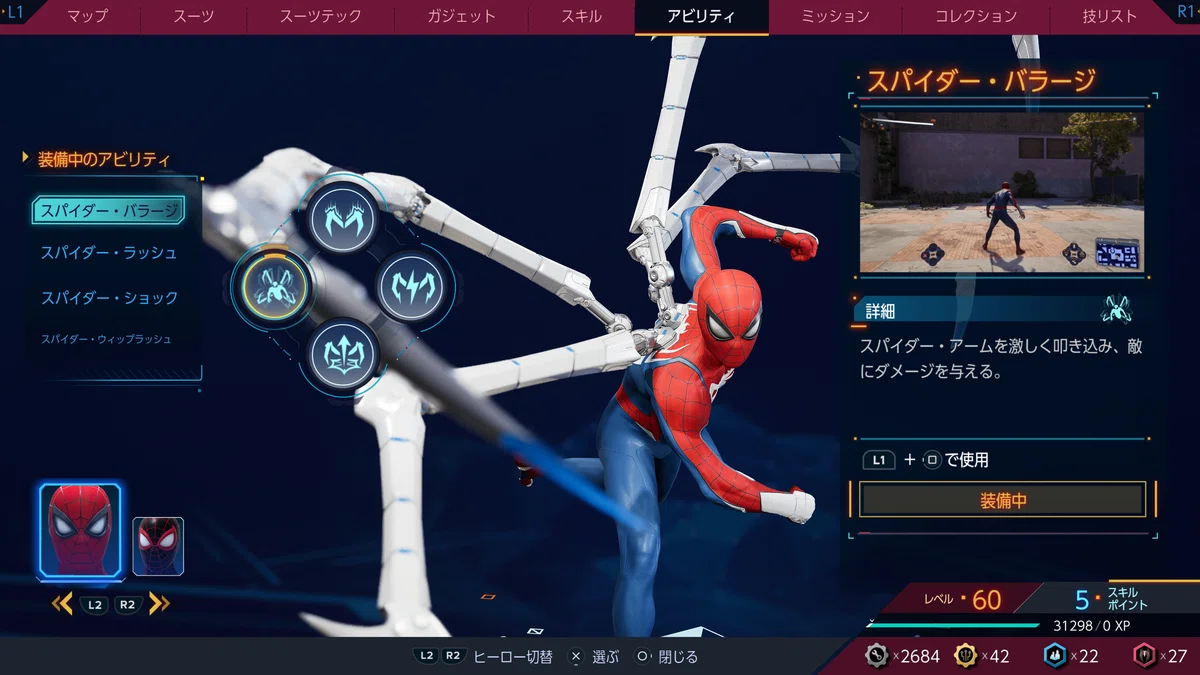Click the L1 prompt in usage hint

[x=878, y=461]
